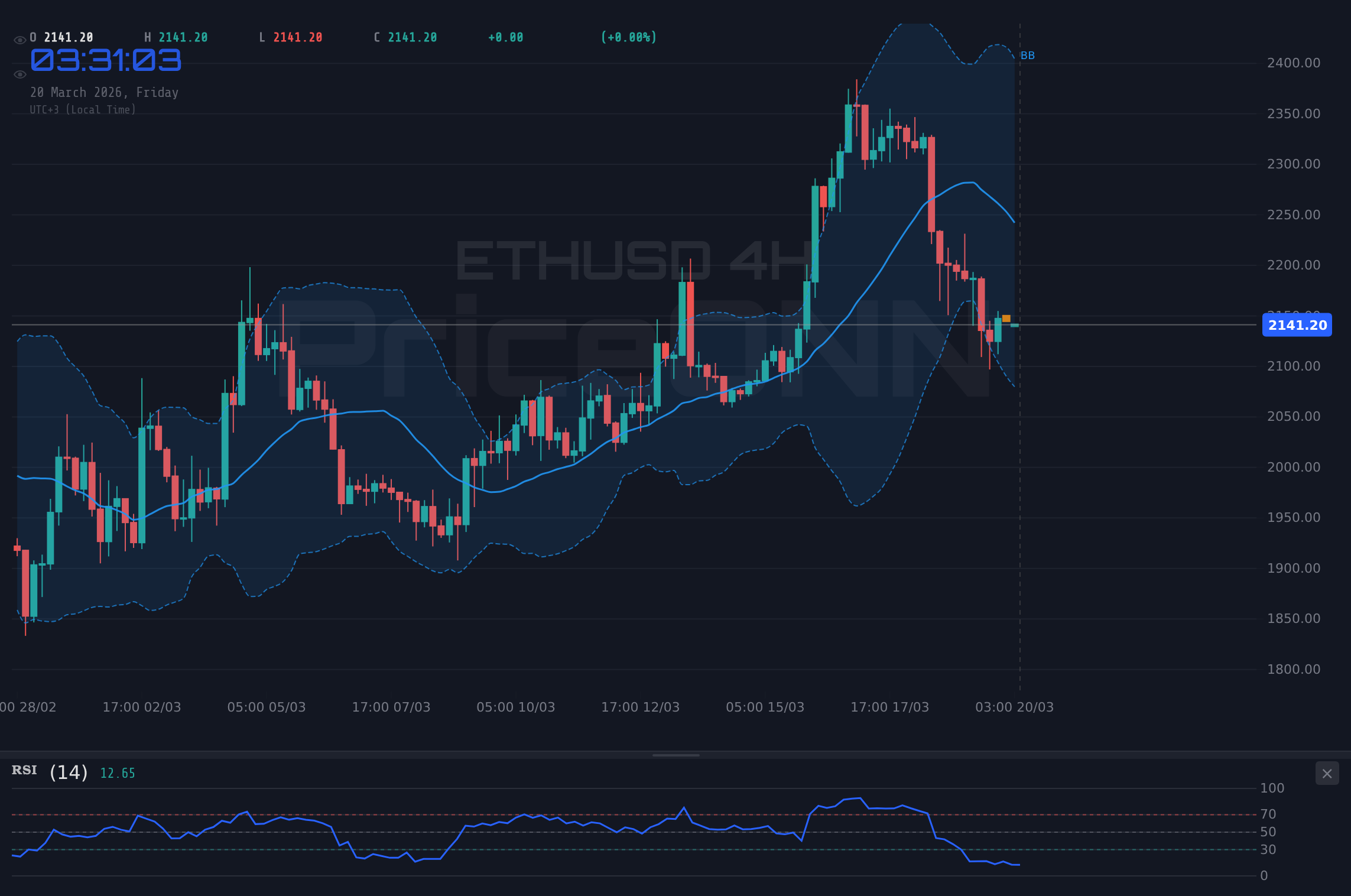Click the candle countdown timer 03:31:03
The image size is (1351, 896).
106,60
